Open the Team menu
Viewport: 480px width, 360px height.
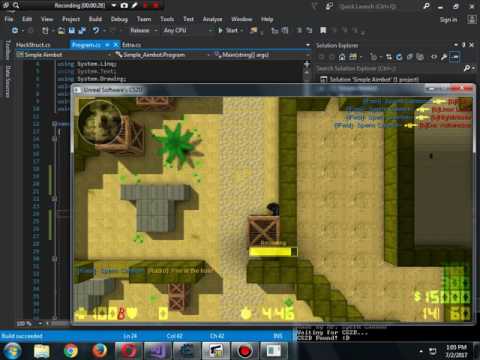point(144,19)
